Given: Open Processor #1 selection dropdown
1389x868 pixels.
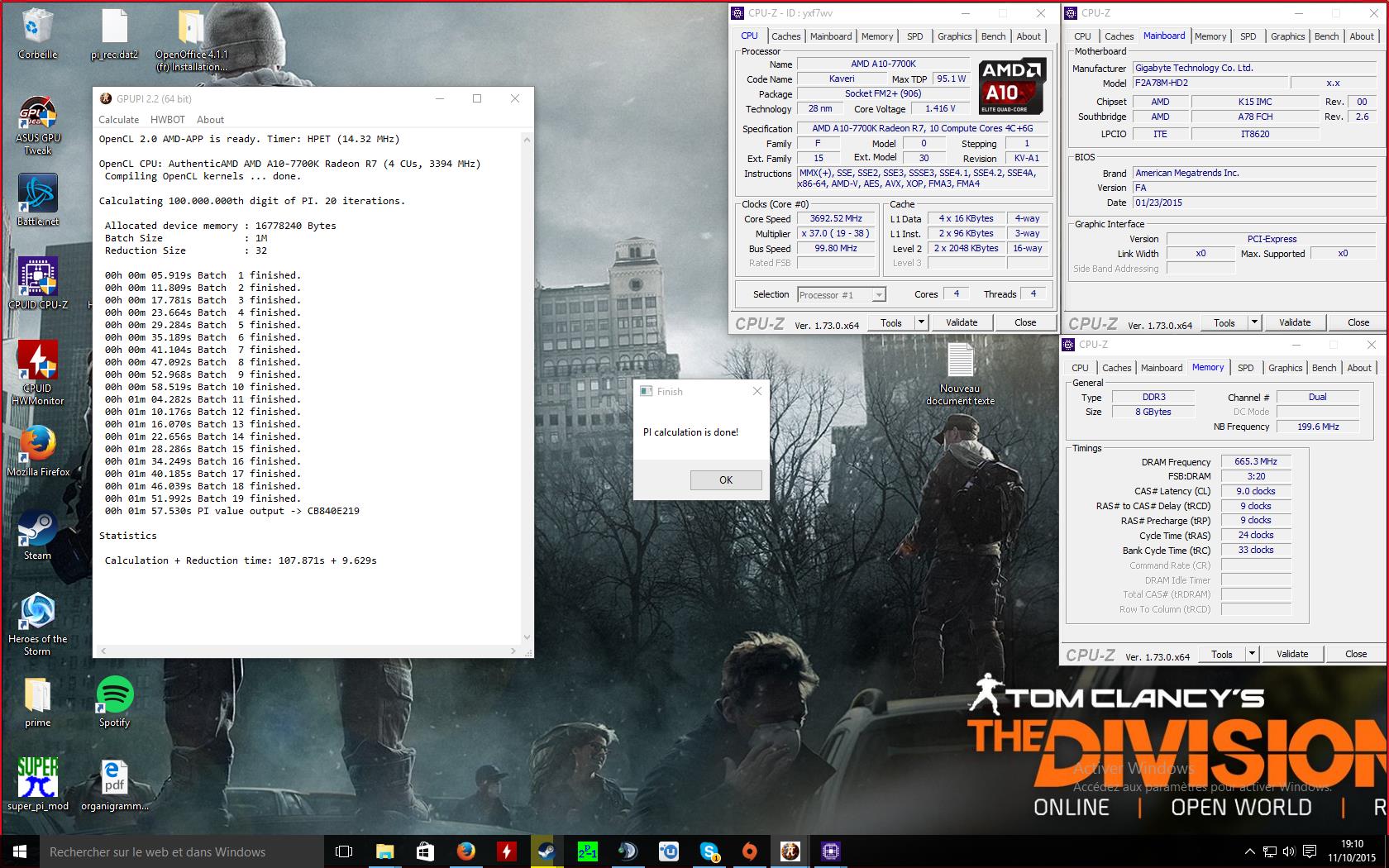Looking at the screenshot, I should [842, 294].
